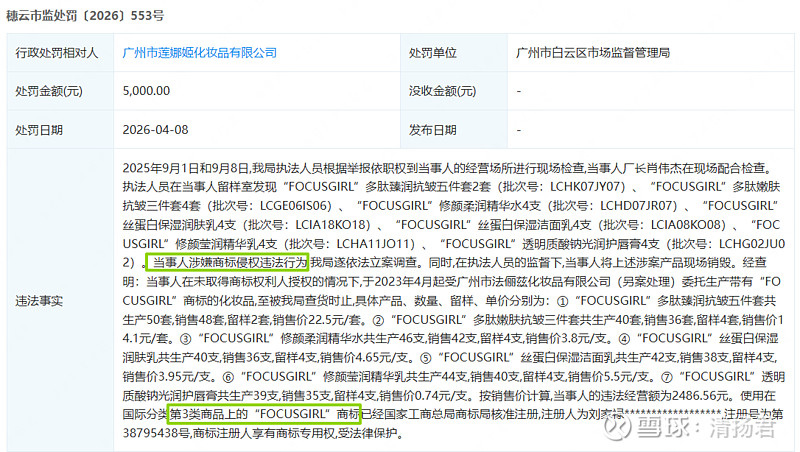Click the 没收金额(元) label cell
Image resolution: width=800 pixels, height=452 pixels.
click(454, 91)
